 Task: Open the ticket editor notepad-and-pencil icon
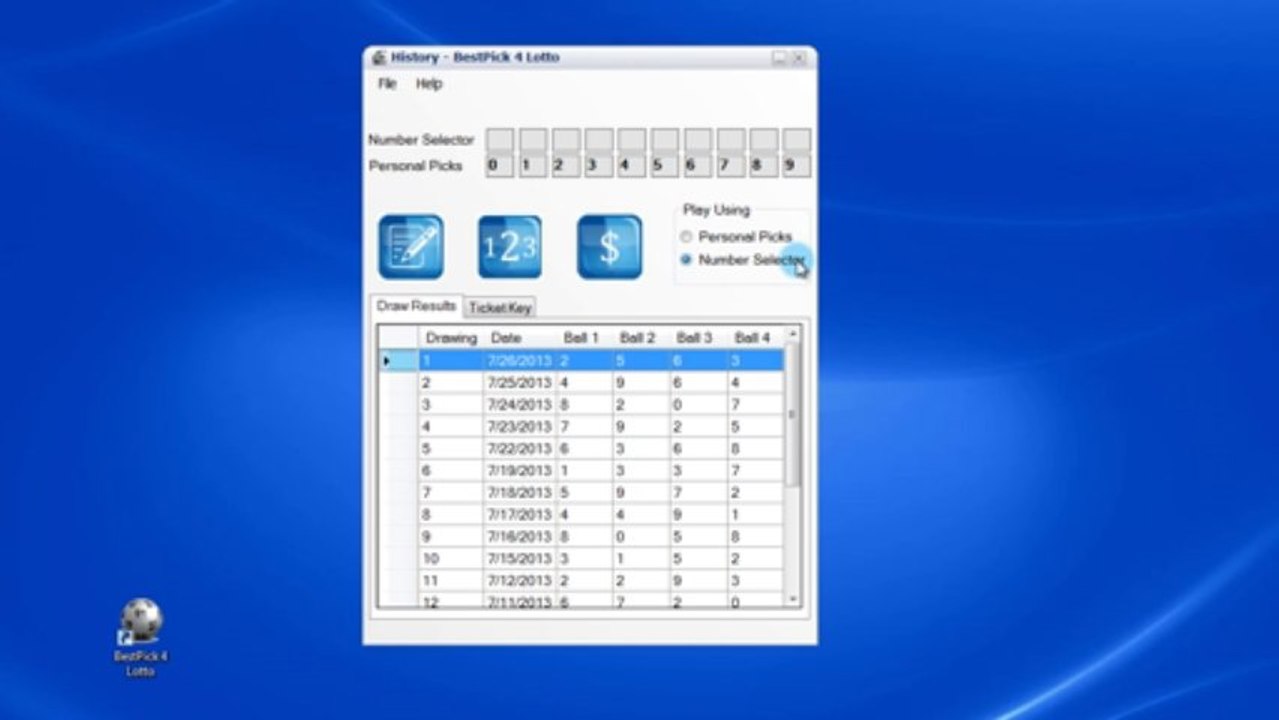click(x=411, y=247)
